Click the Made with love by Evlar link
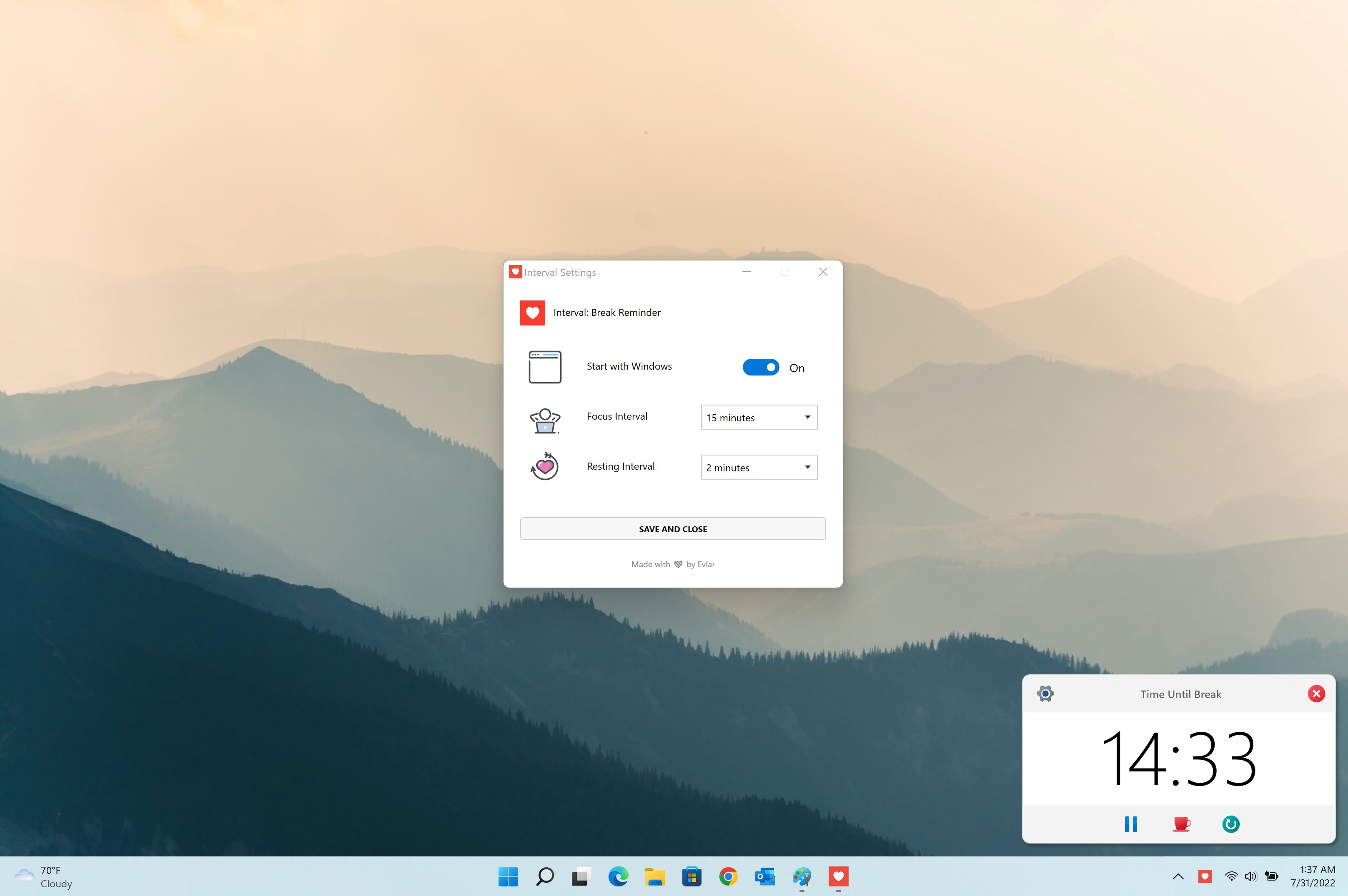Screen dimensions: 1348x896 (673, 565)
